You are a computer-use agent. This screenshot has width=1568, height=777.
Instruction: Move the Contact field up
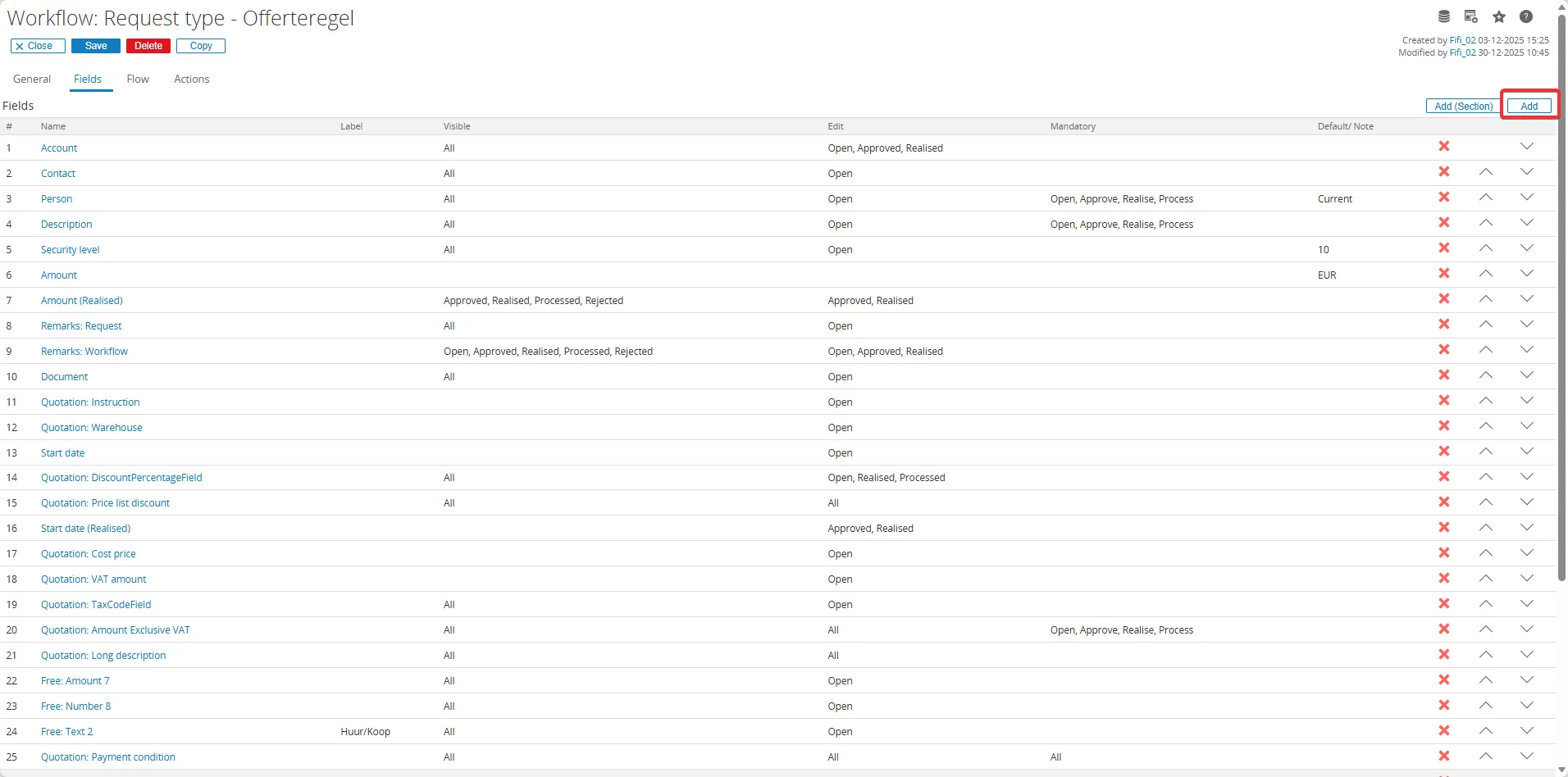(1486, 172)
